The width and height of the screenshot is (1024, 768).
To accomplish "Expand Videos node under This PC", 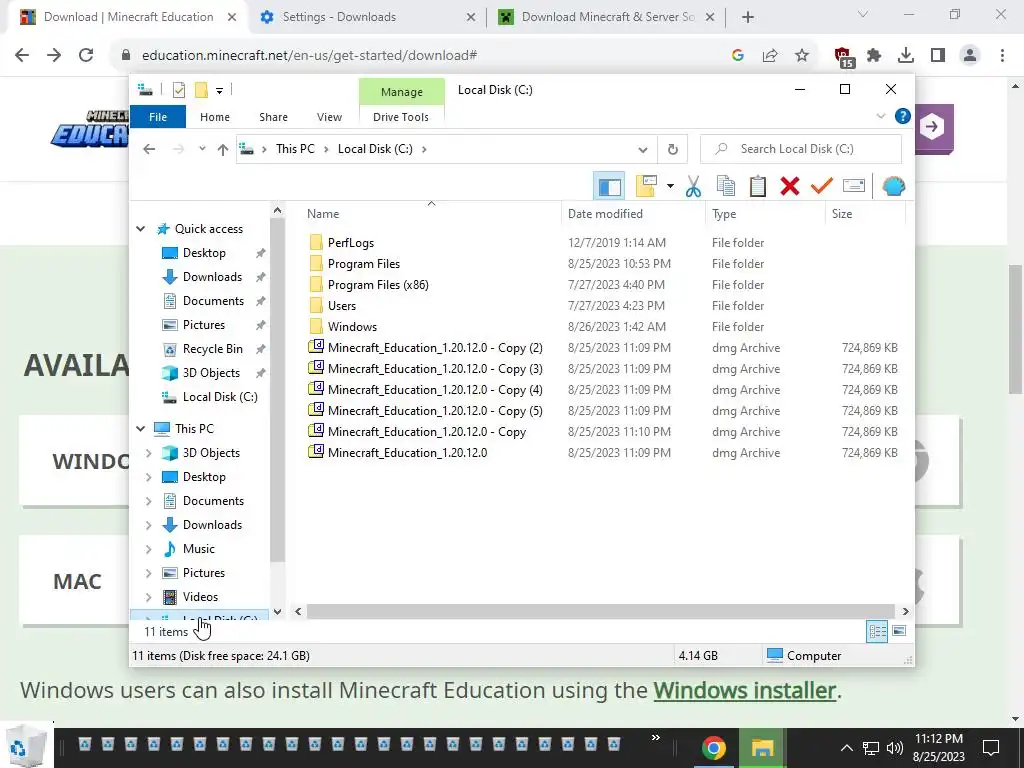I will click(x=148, y=597).
